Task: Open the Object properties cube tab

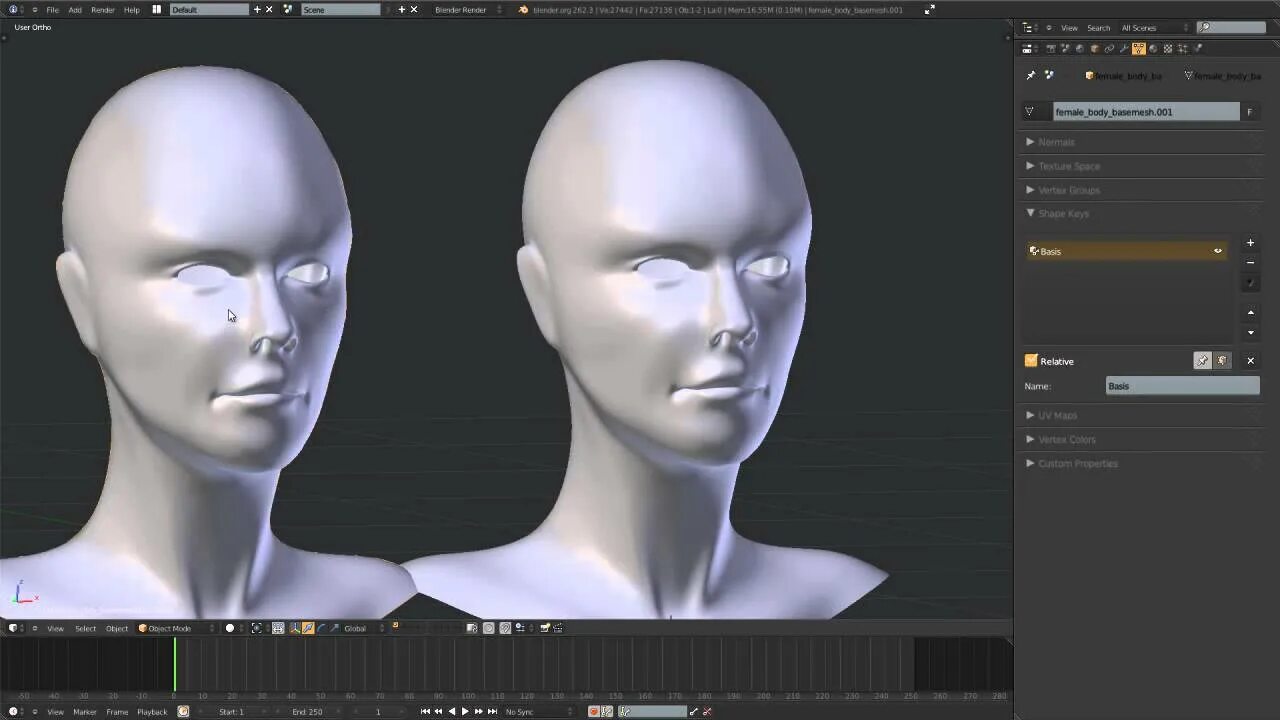Action: click(x=1094, y=48)
